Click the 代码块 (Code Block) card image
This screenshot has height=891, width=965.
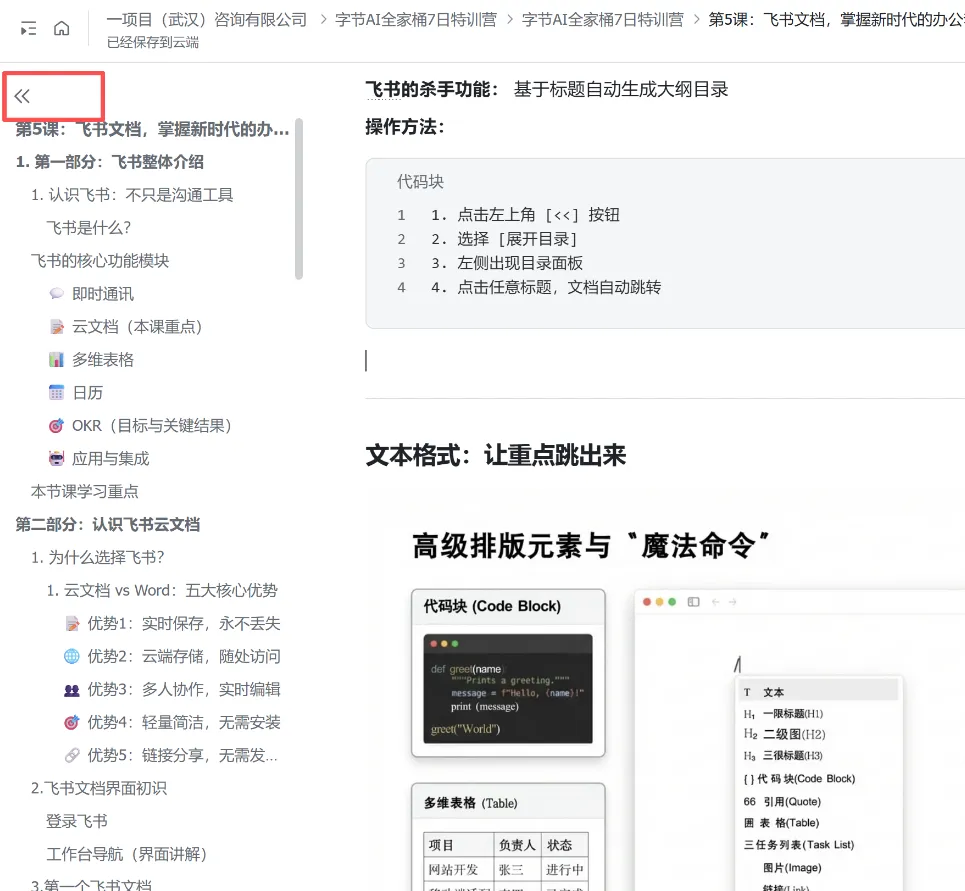[x=508, y=673]
